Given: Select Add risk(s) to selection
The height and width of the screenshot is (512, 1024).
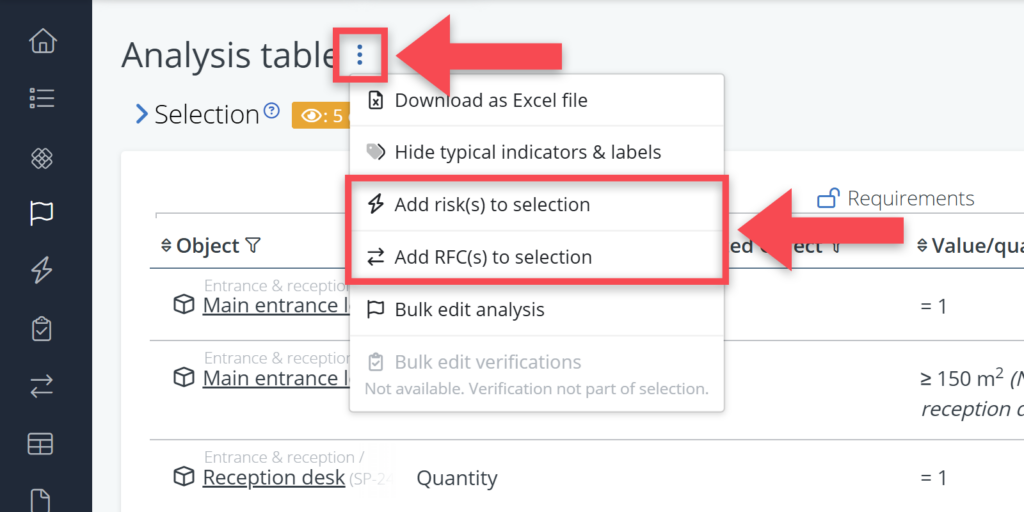Looking at the screenshot, I should click(x=492, y=205).
